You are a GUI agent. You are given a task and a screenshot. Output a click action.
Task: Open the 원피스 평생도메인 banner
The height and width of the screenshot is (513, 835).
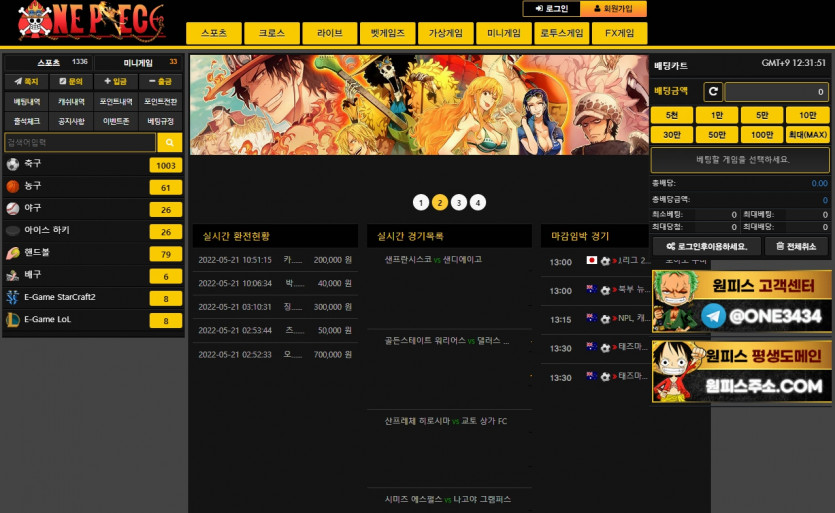pyautogui.click(x=741, y=371)
